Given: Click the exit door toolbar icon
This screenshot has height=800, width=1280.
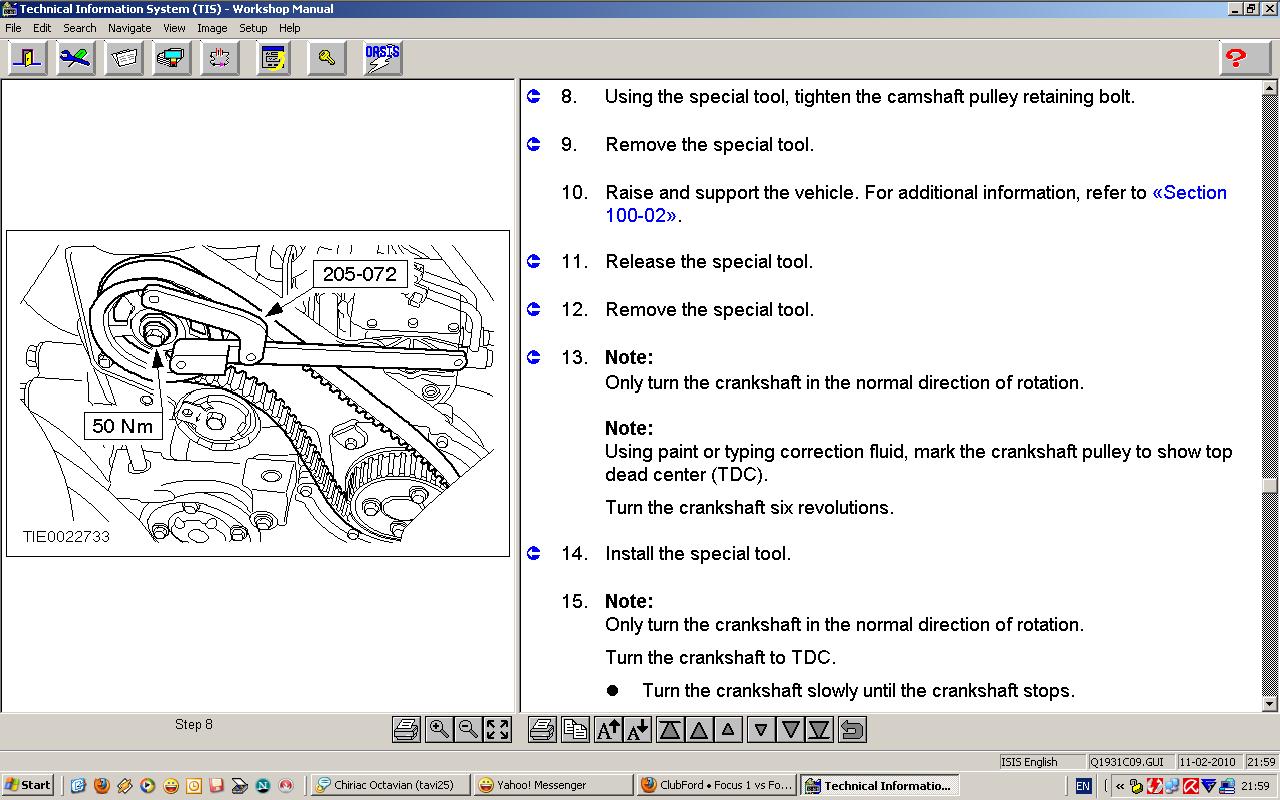Looking at the screenshot, I should point(27,58).
